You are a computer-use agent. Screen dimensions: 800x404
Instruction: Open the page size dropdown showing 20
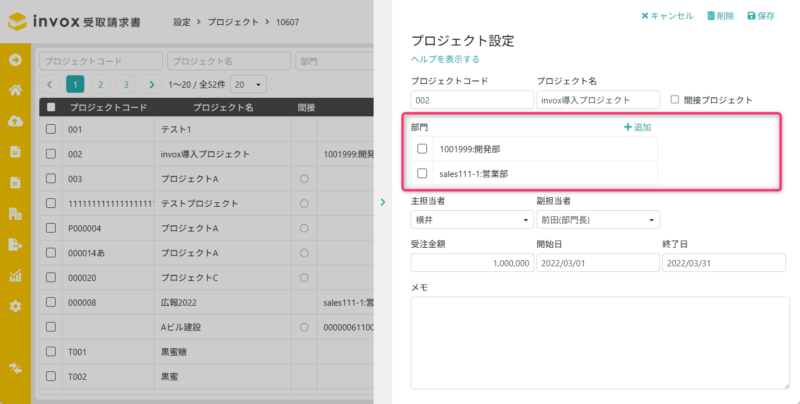click(x=247, y=85)
